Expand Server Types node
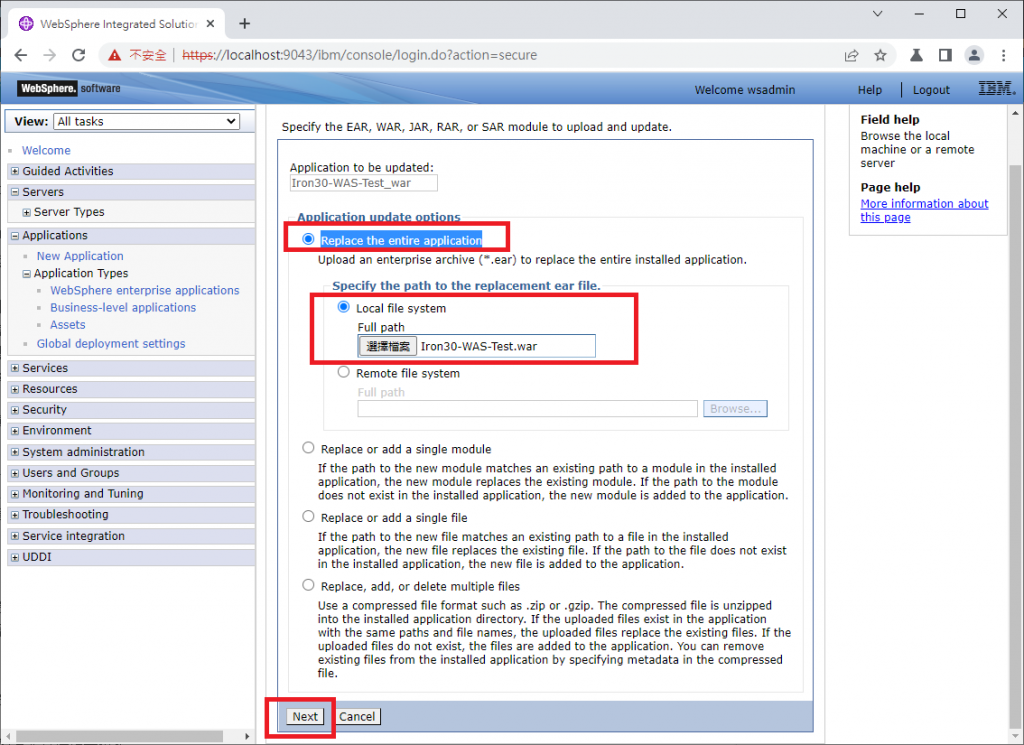1024x745 pixels. click(x=26, y=212)
